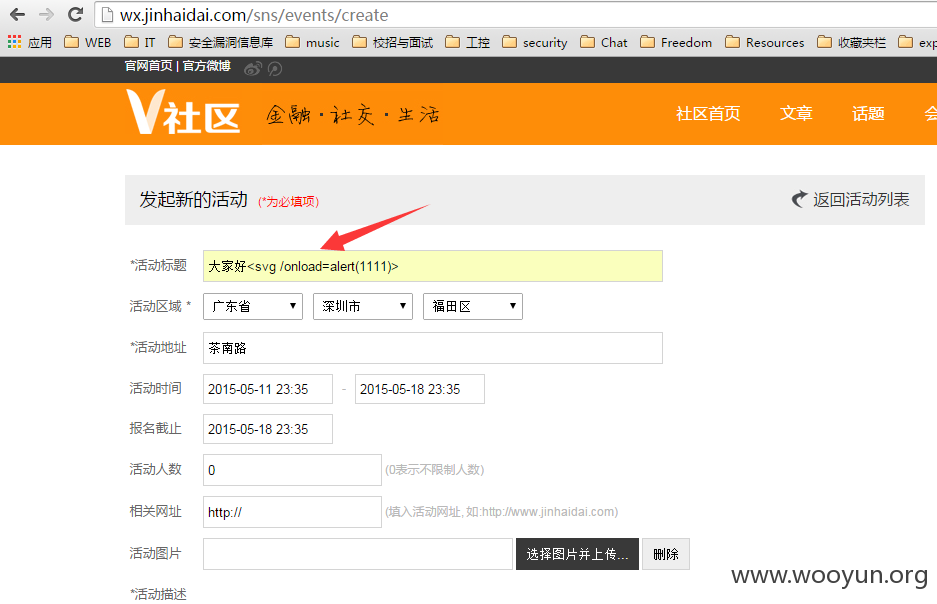This screenshot has width=937, height=604.
Task: Click the end time field 2015-05-18 23:35 beside the dash
Action: click(419, 389)
